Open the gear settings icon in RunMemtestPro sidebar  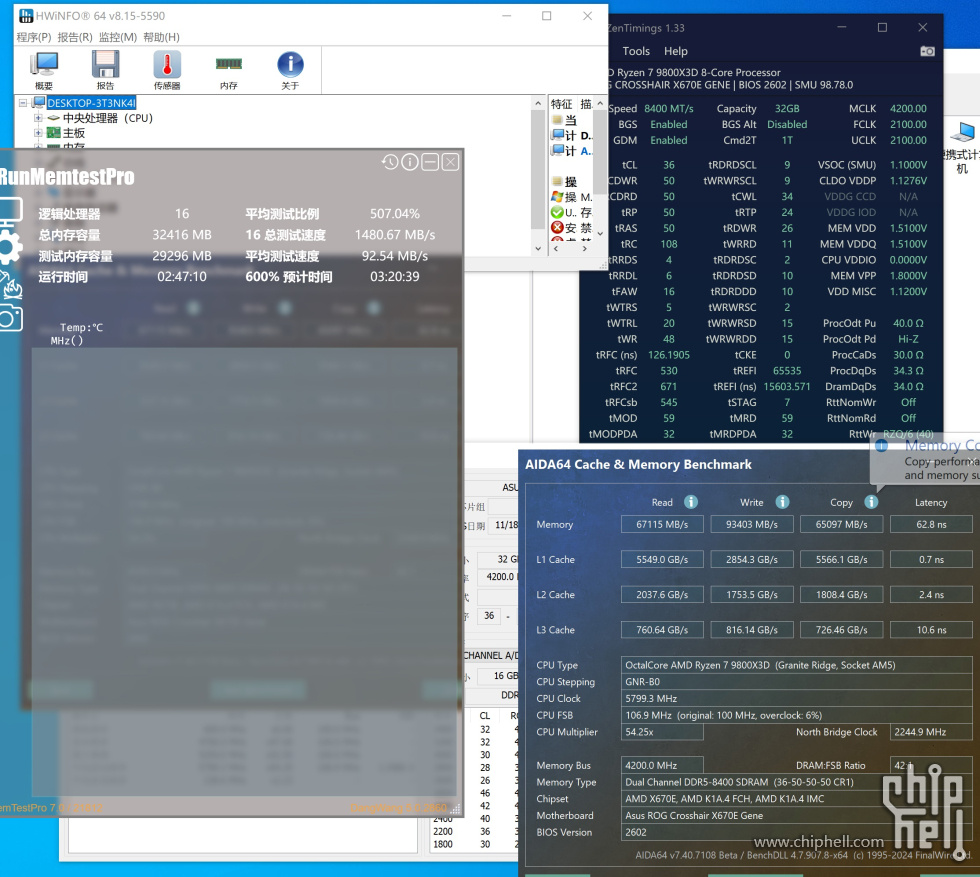tap(11, 248)
